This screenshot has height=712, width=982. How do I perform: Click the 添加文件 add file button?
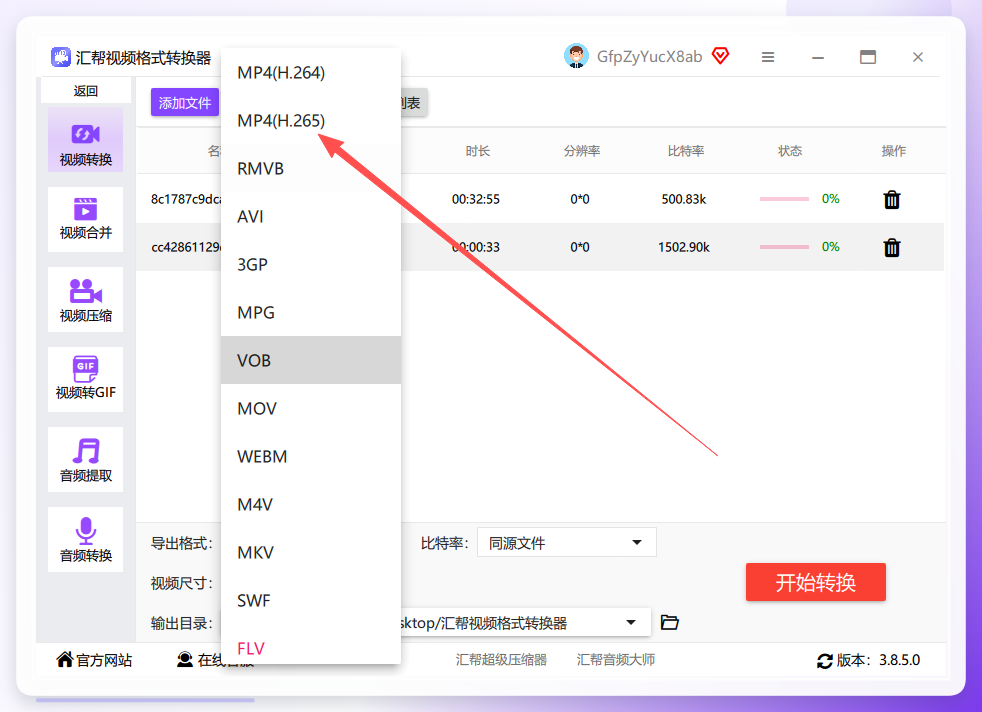tap(185, 103)
